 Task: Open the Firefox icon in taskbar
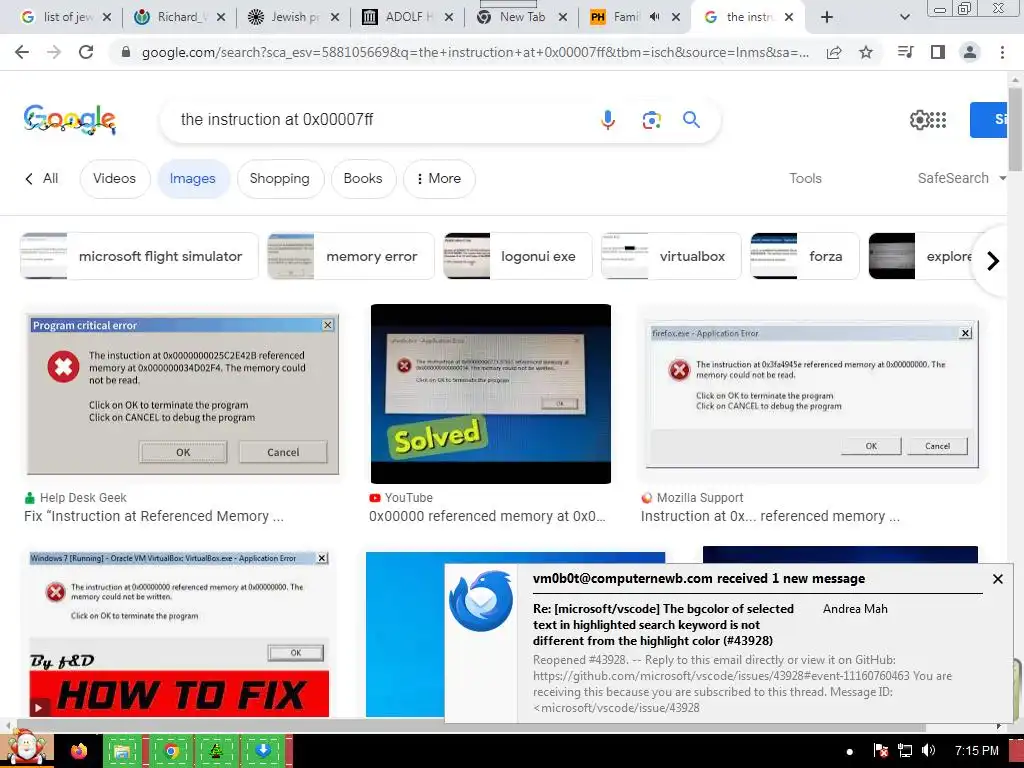[79, 751]
